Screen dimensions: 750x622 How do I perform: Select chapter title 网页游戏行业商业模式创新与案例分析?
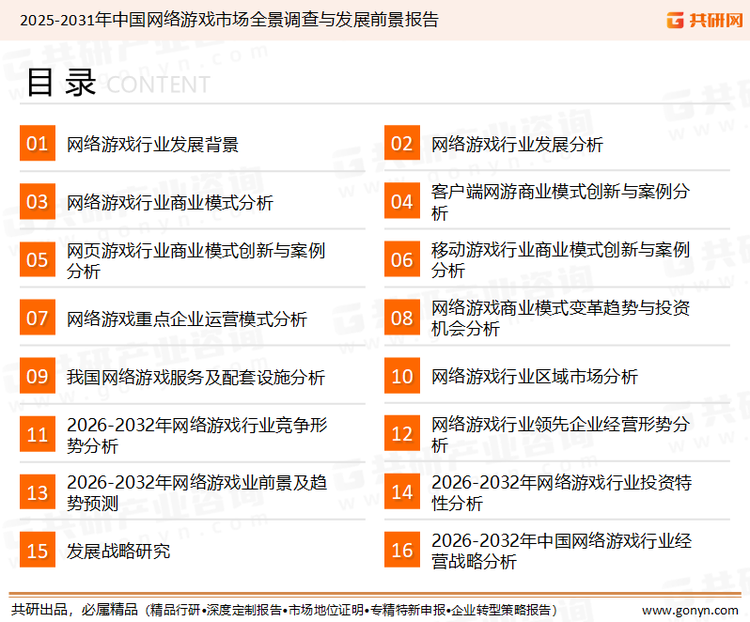[x=196, y=260]
